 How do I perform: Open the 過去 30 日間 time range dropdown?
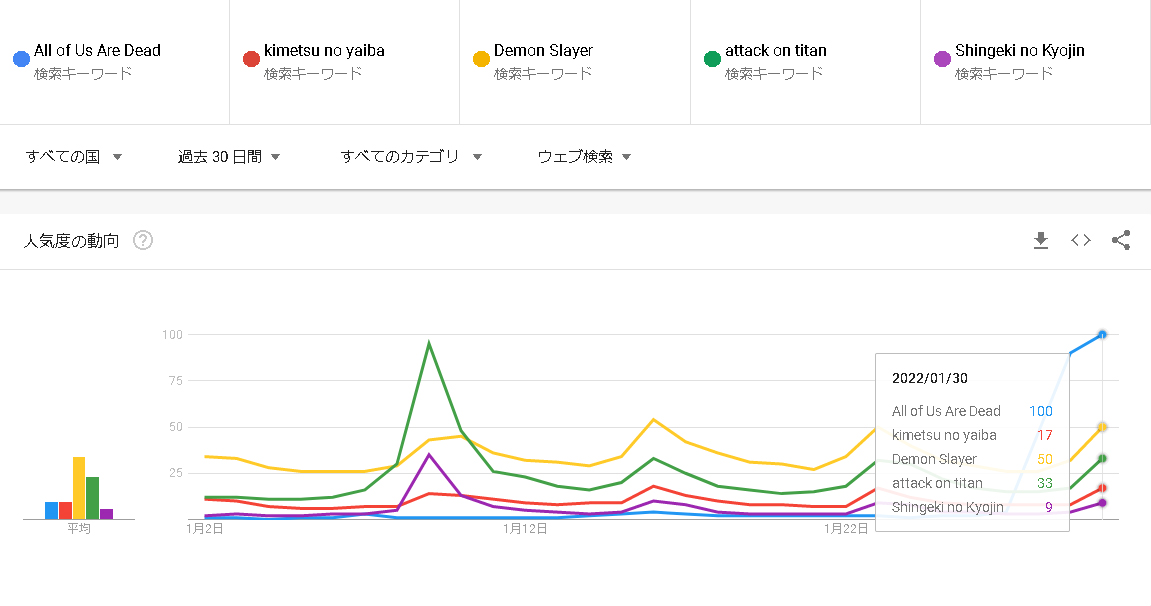coord(229,156)
